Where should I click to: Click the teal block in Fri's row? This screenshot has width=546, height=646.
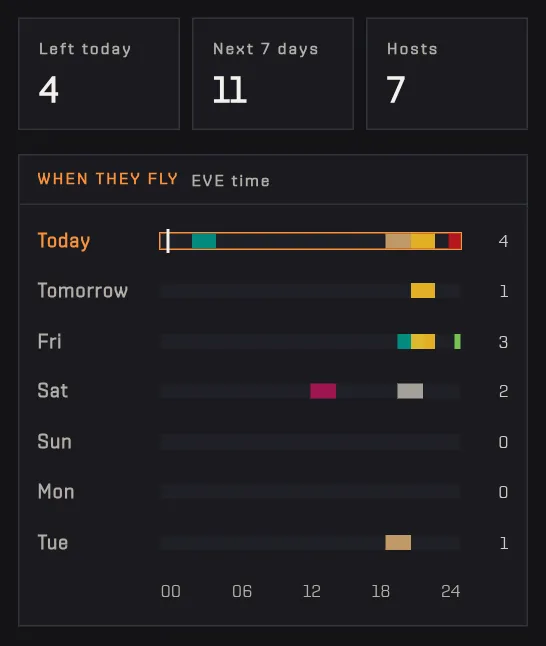(404, 342)
